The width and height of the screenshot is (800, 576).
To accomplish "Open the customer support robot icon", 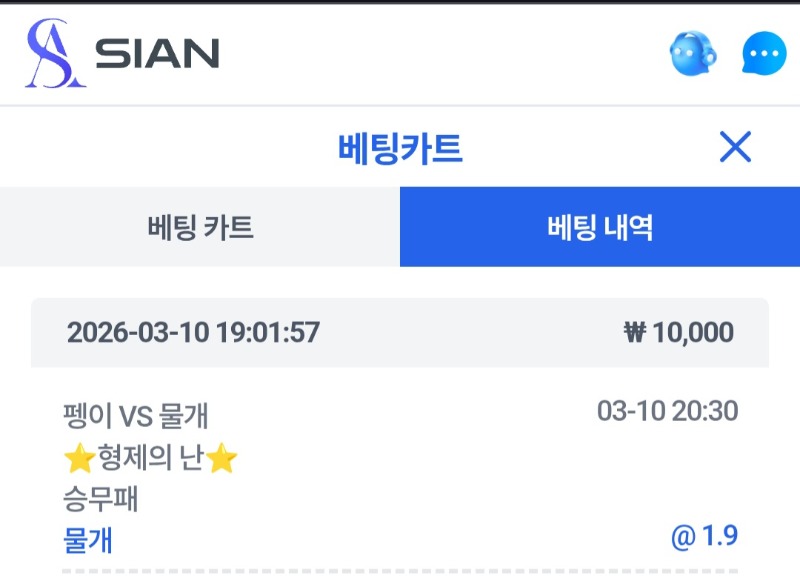I will coord(694,53).
